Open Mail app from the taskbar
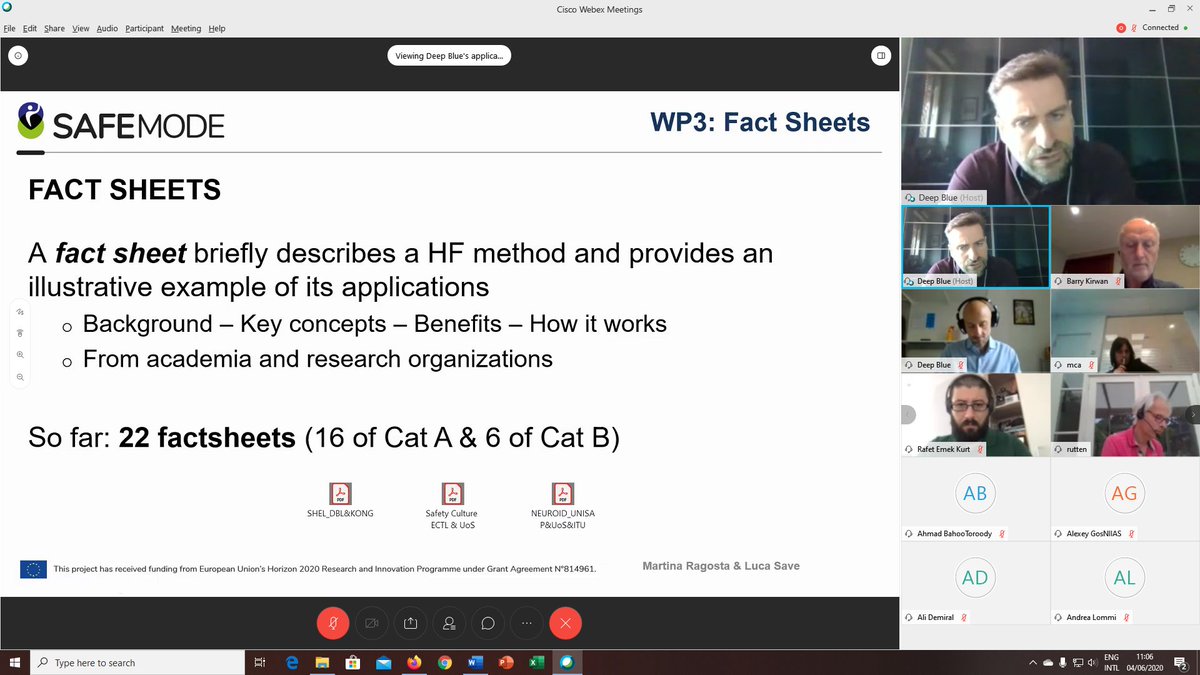1200x675 pixels. [383, 662]
